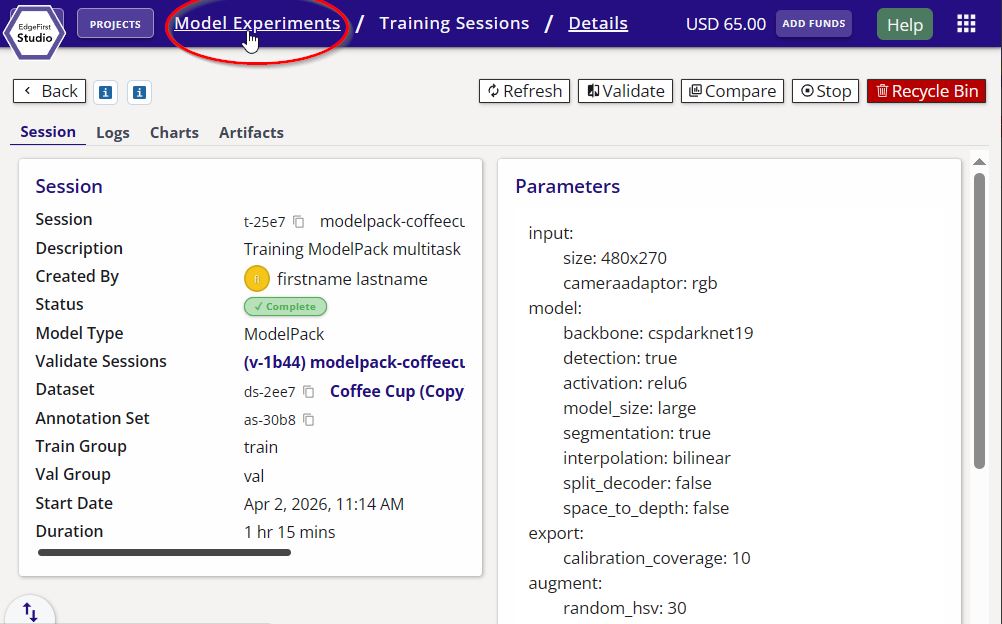Click the firstname lastname user avatar
Image resolution: width=1002 pixels, height=624 pixels.
tap(255, 278)
